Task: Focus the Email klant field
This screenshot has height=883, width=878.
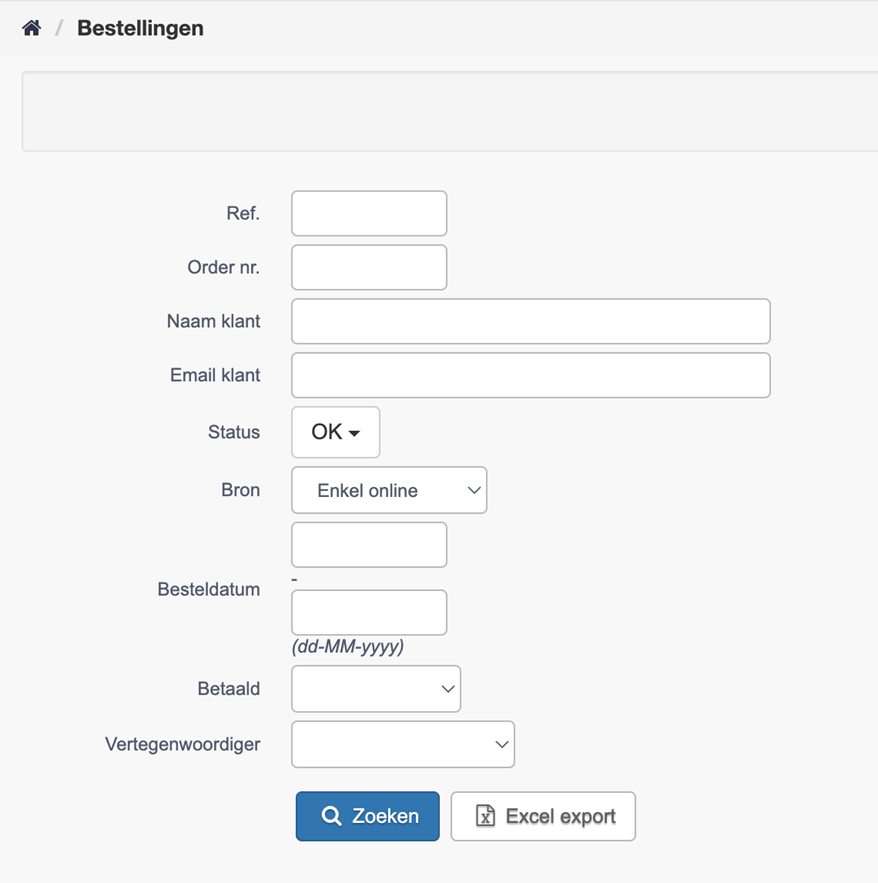Action: (531, 376)
